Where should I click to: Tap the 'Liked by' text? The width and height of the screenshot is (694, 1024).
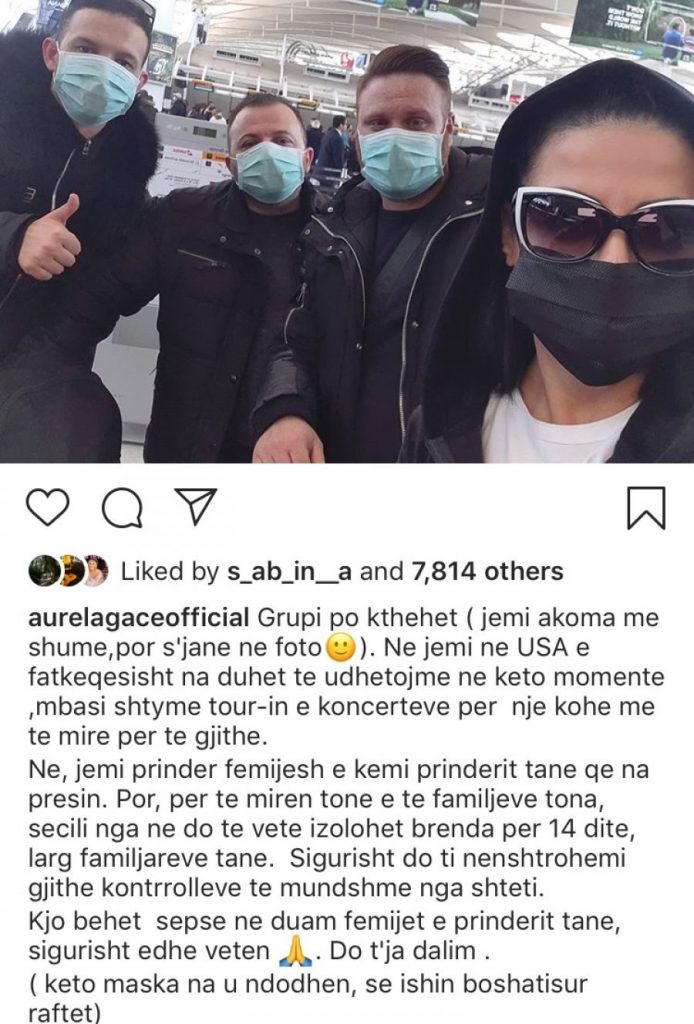coord(170,571)
